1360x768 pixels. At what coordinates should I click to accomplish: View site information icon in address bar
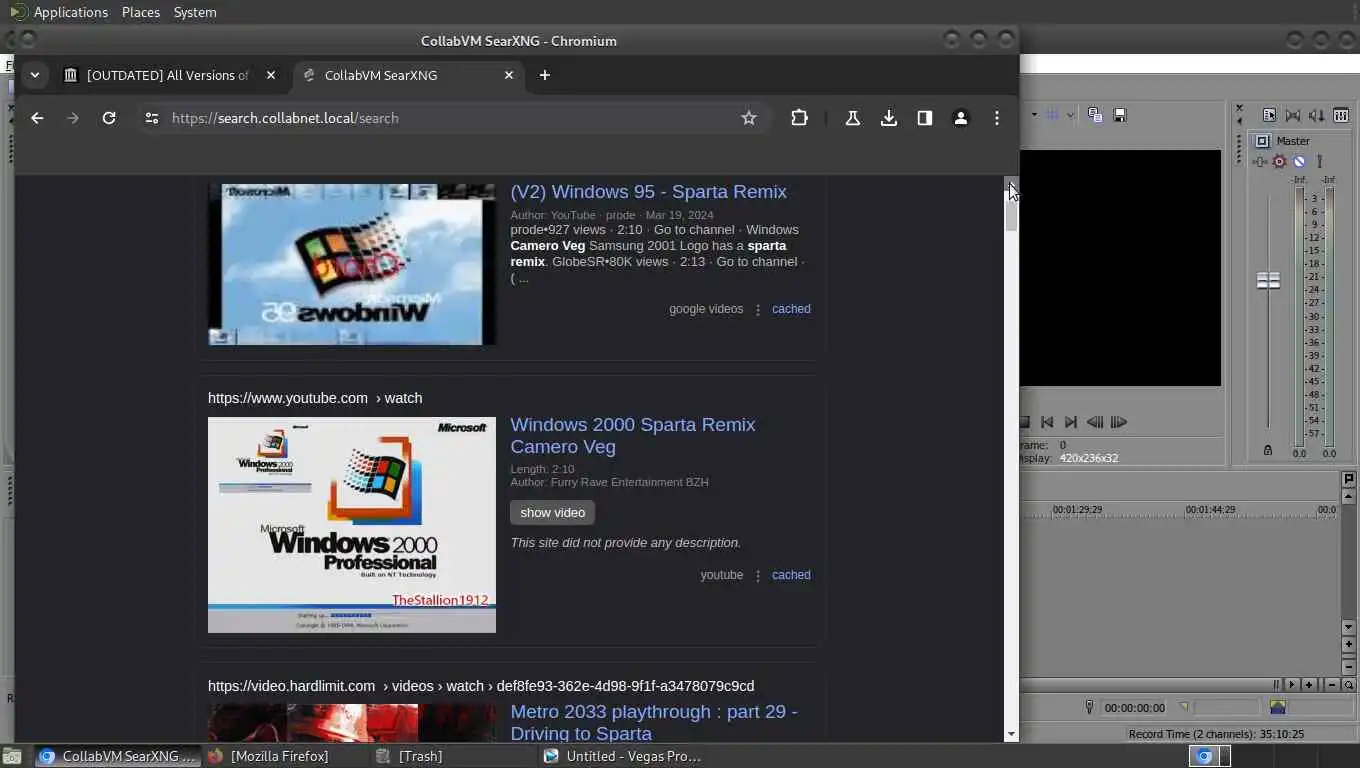151,118
